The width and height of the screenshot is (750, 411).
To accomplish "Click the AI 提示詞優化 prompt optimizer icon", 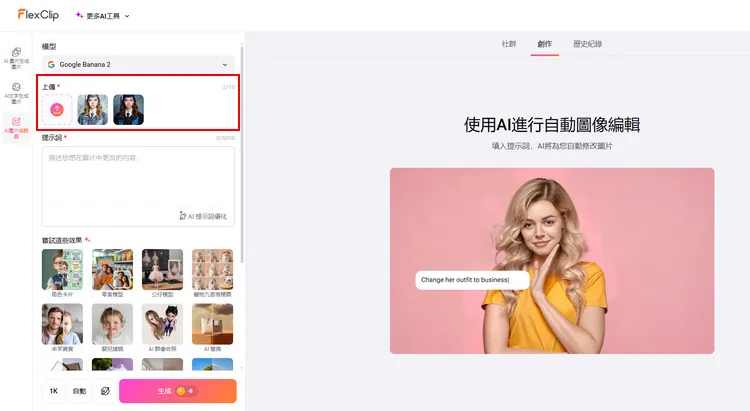I will click(x=183, y=216).
